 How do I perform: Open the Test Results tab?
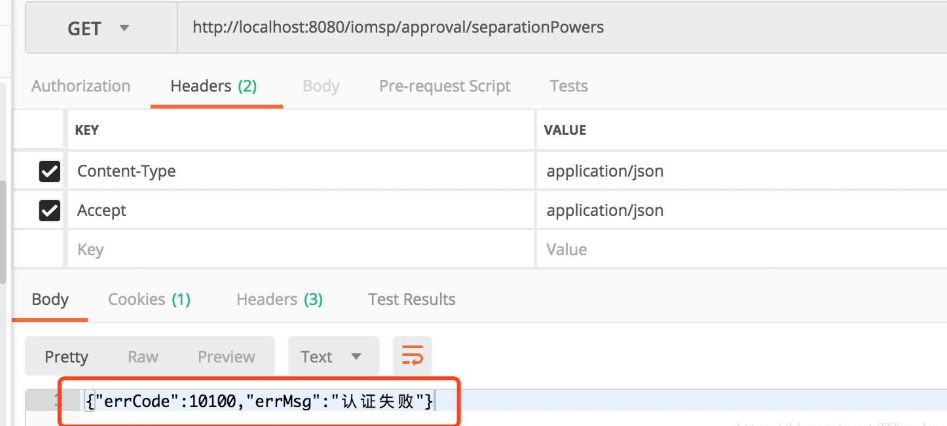pos(411,299)
